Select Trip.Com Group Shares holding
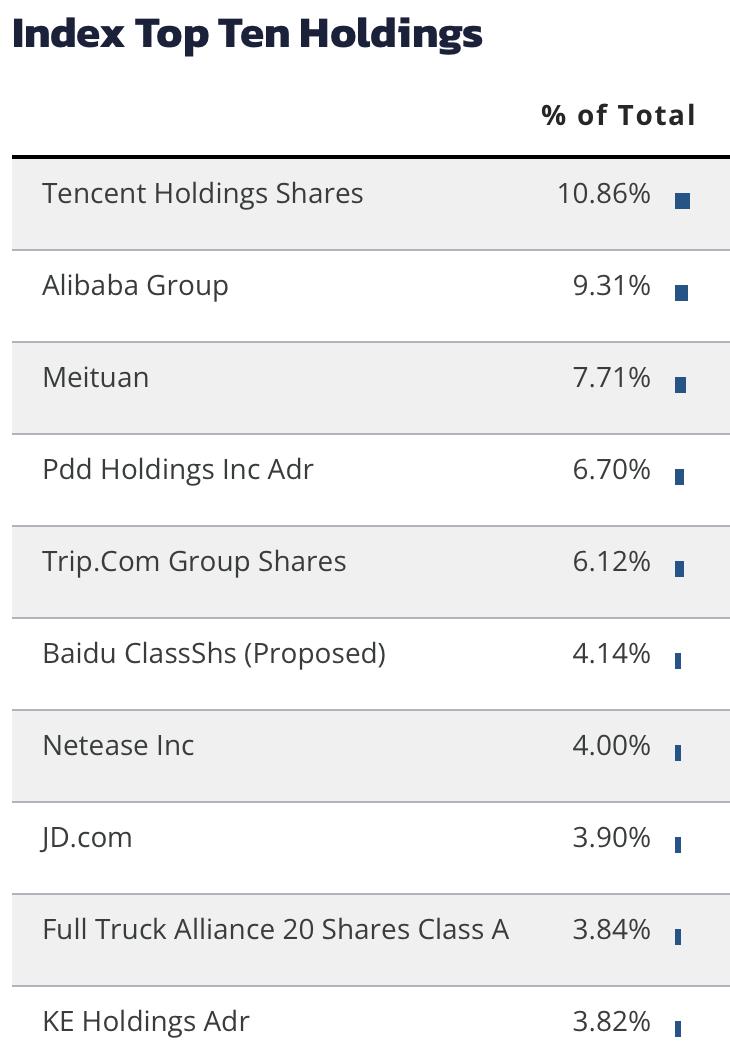The height and width of the screenshot is (1060, 730). pos(194,562)
